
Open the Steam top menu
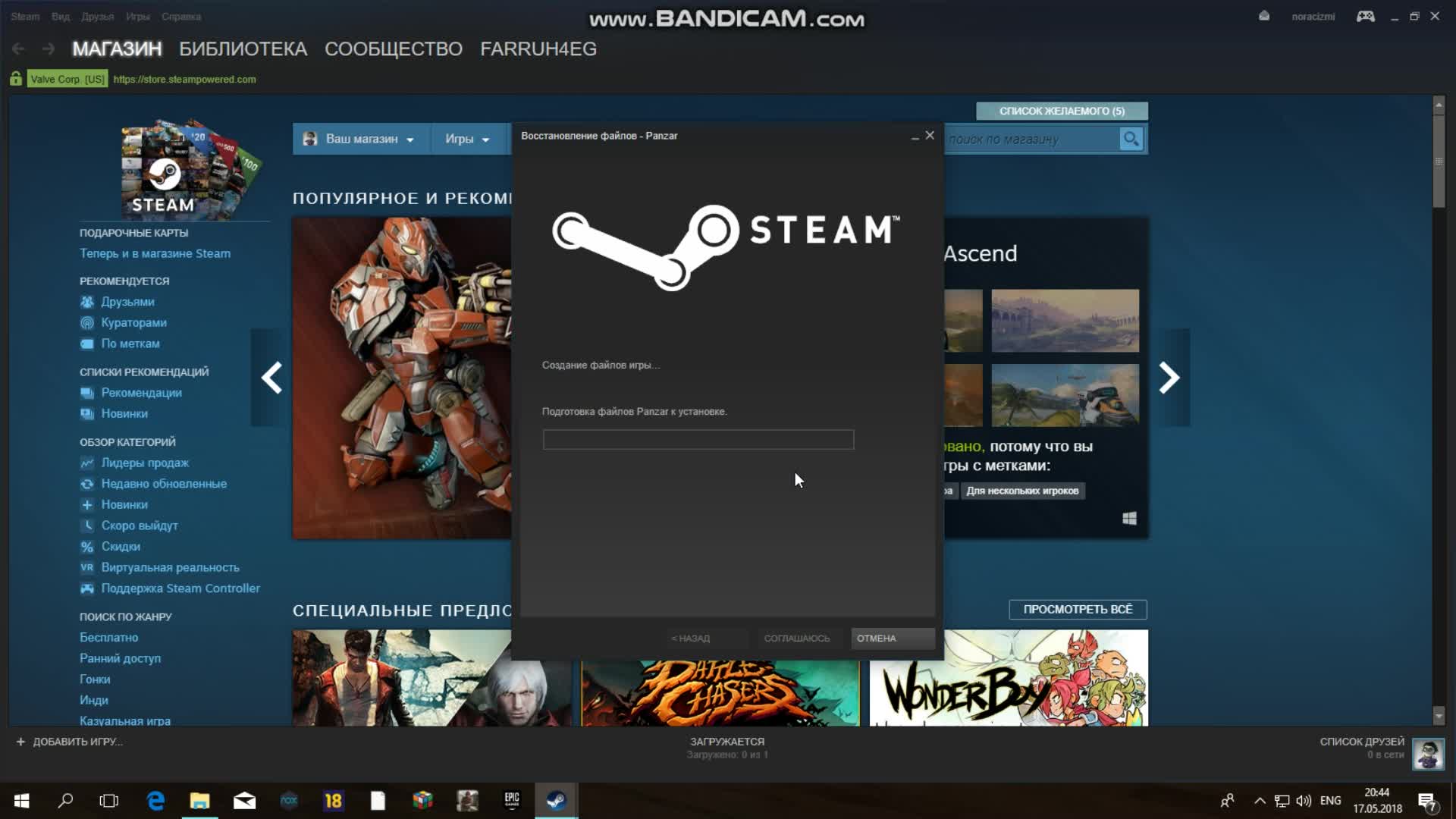25,16
